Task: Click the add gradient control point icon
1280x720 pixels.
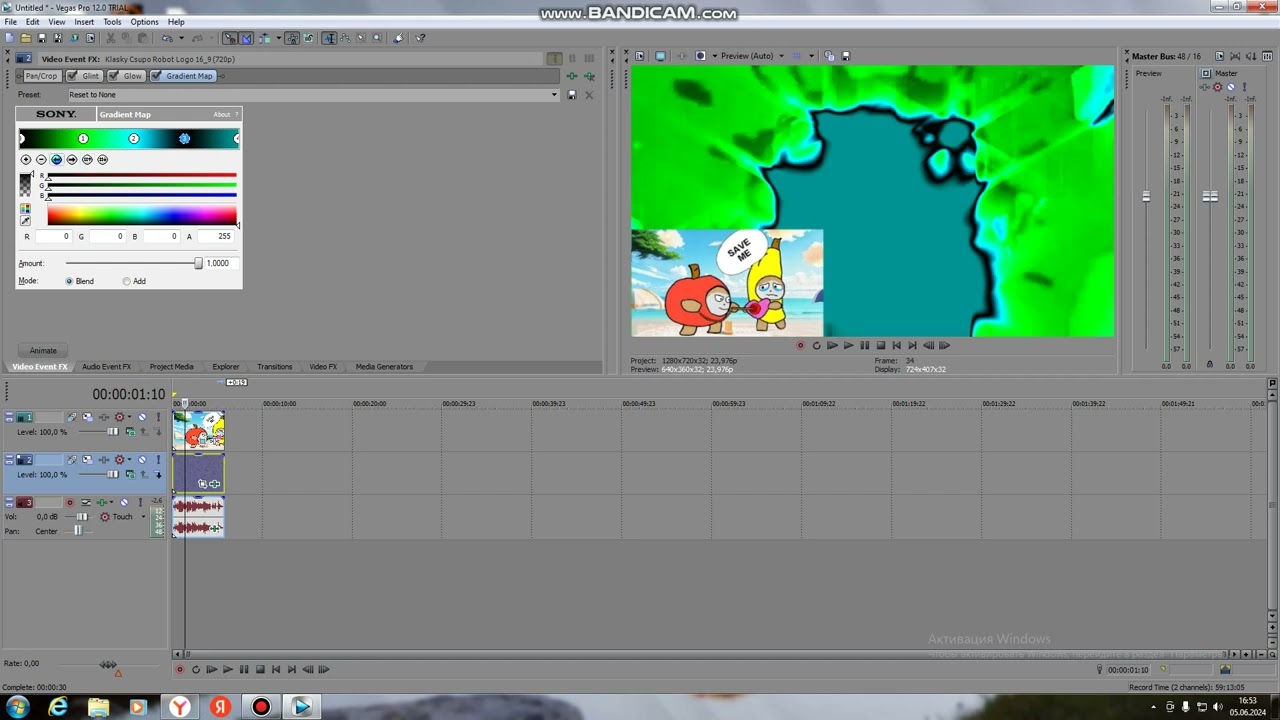Action: [x=26, y=160]
